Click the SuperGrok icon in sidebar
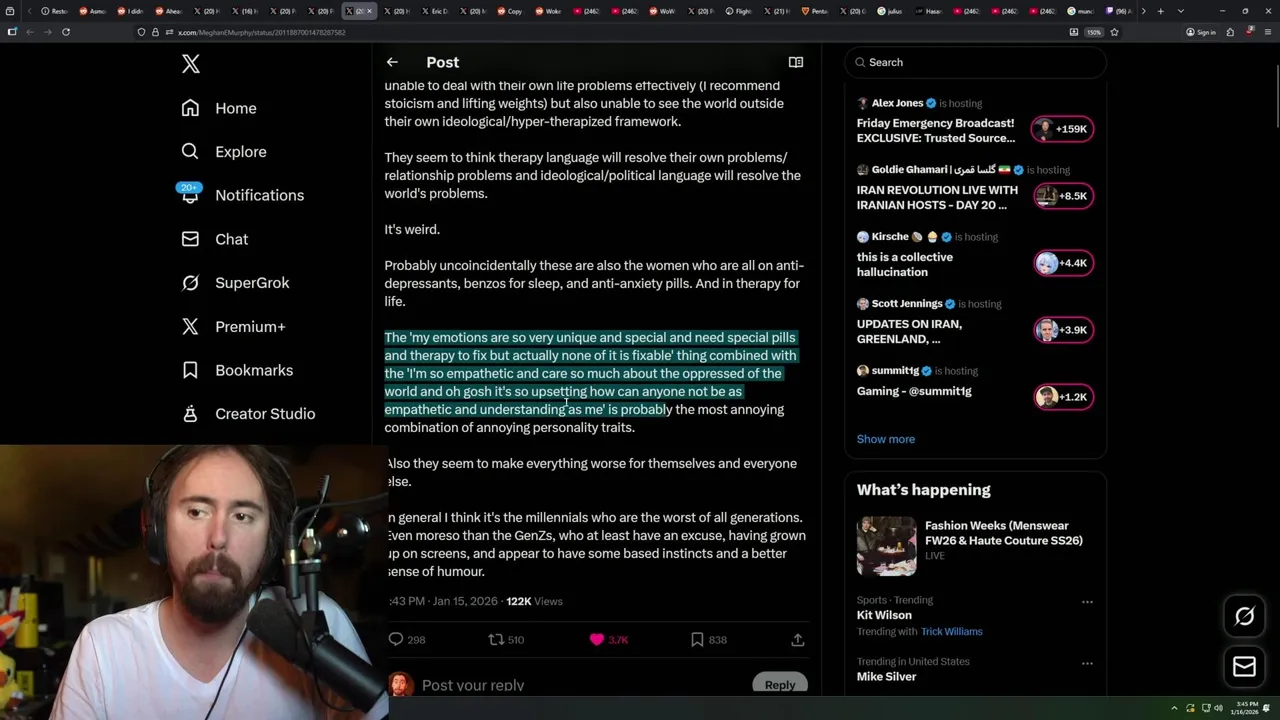 click(x=190, y=283)
